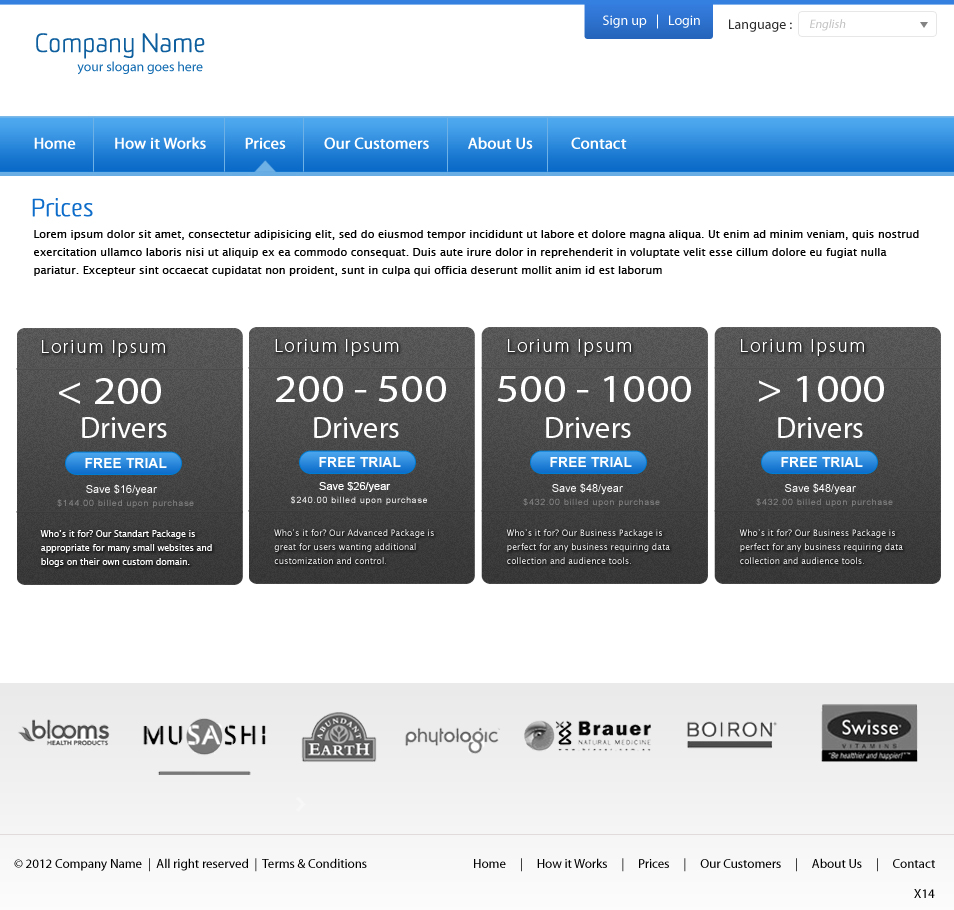Click the blooms health products logo
Image resolution: width=954 pixels, height=910 pixels.
coord(64,732)
